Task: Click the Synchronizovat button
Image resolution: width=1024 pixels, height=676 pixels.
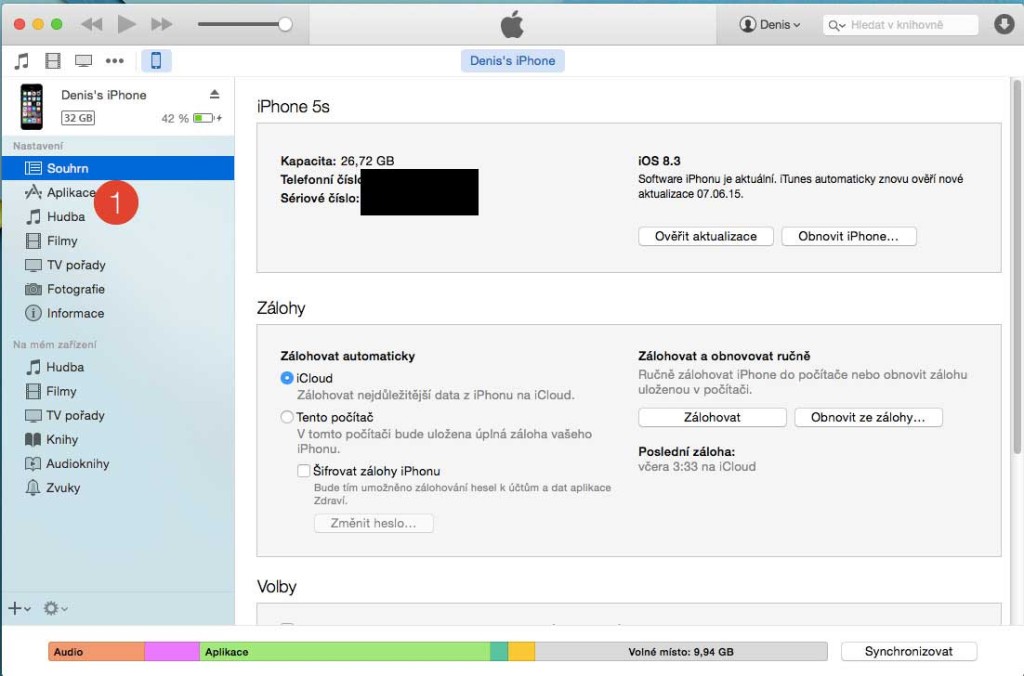Action: (908, 651)
